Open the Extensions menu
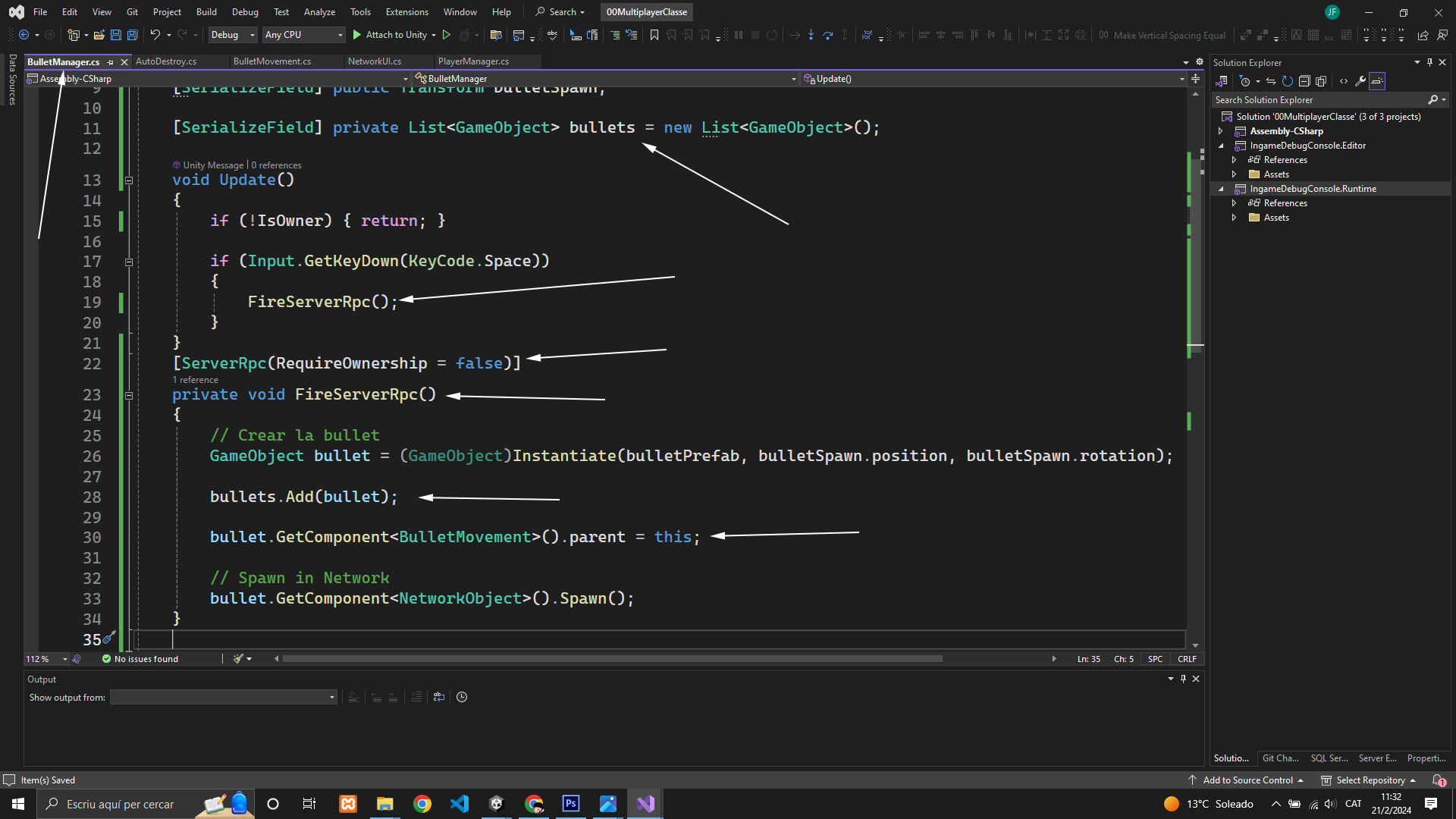Image resolution: width=1456 pixels, height=819 pixels. (x=406, y=12)
